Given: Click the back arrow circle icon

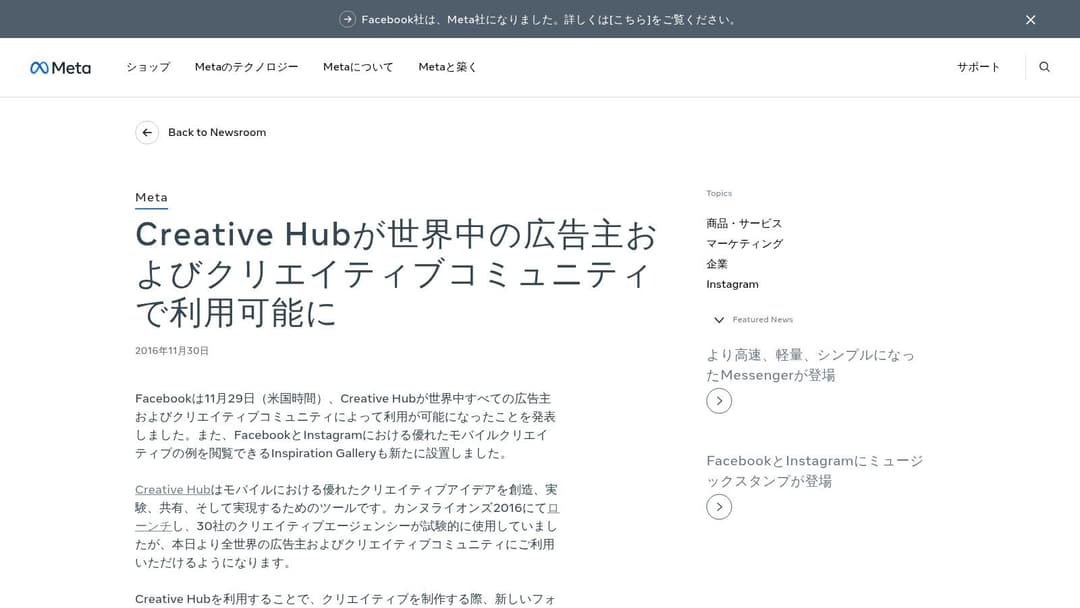Looking at the screenshot, I should pos(147,132).
